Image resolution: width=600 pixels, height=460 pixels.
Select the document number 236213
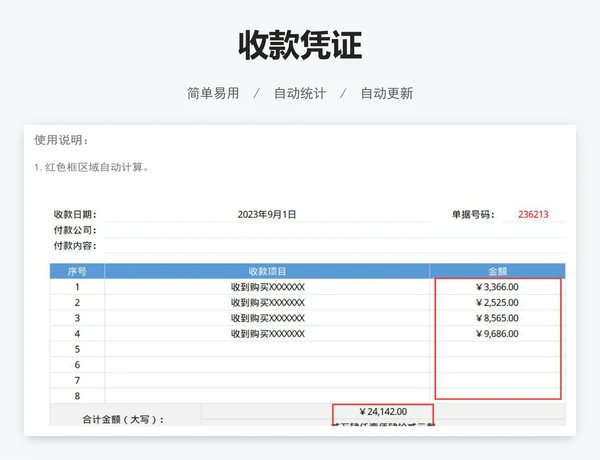(533, 215)
